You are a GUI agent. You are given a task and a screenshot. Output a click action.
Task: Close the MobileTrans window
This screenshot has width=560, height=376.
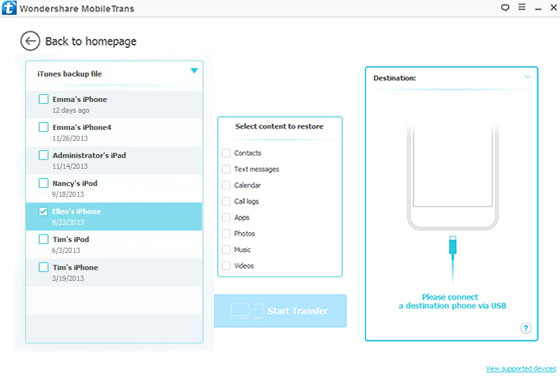tap(553, 7)
